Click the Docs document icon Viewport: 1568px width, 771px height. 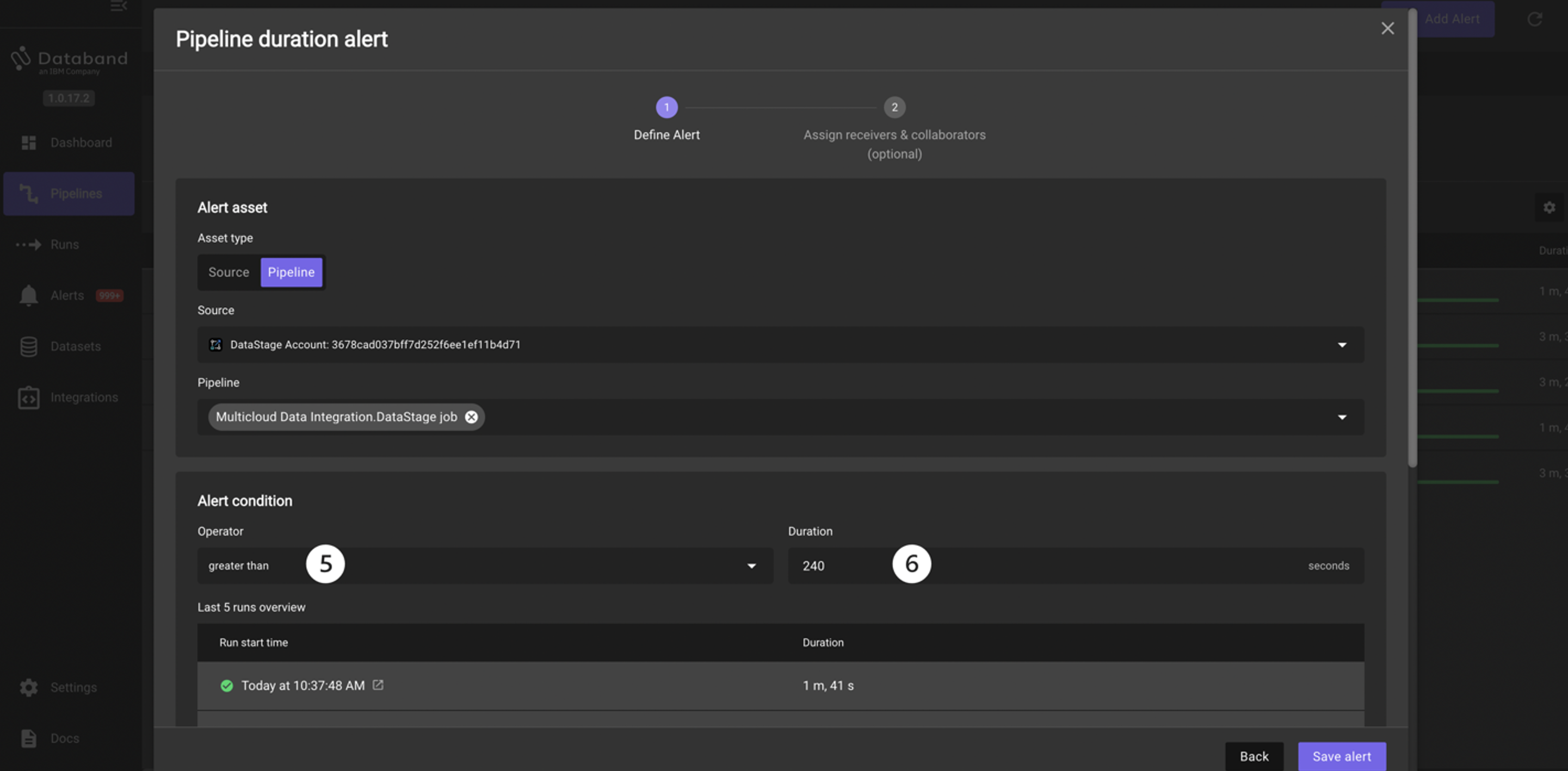click(29, 738)
